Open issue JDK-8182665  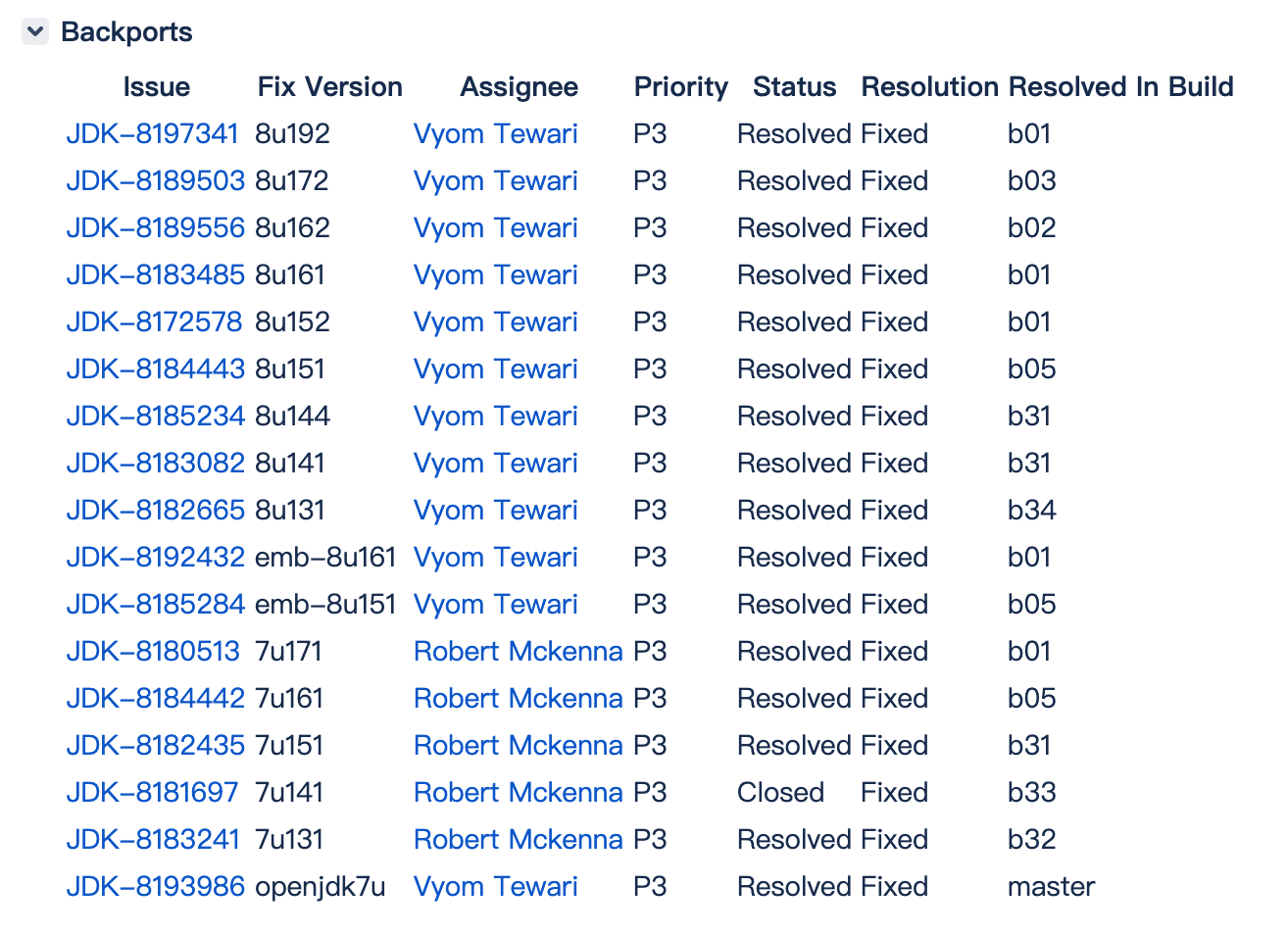[155, 510]
